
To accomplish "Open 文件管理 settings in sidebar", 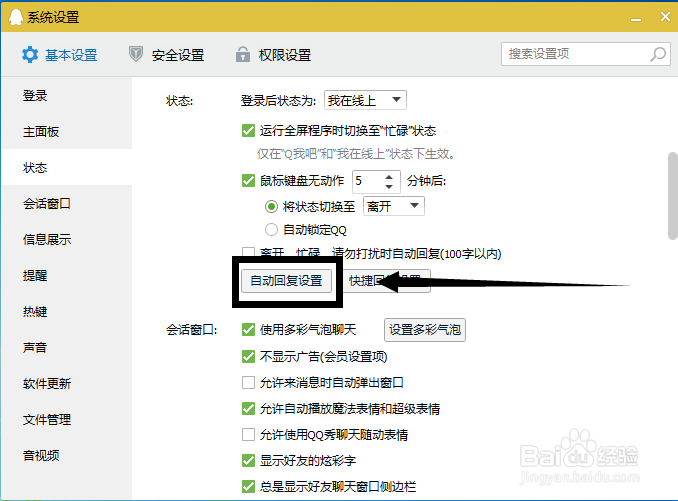I will point(67,419).
